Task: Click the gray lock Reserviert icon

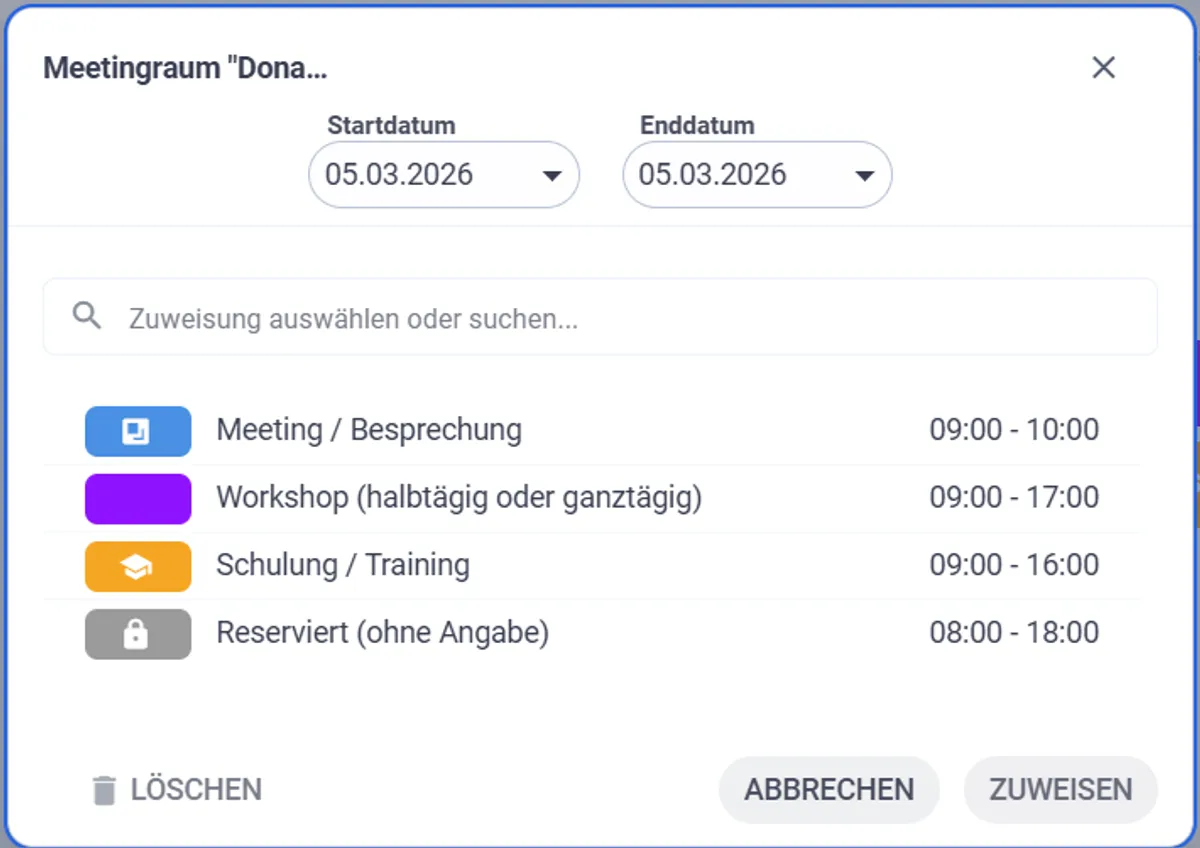Action: click(137, 634)
